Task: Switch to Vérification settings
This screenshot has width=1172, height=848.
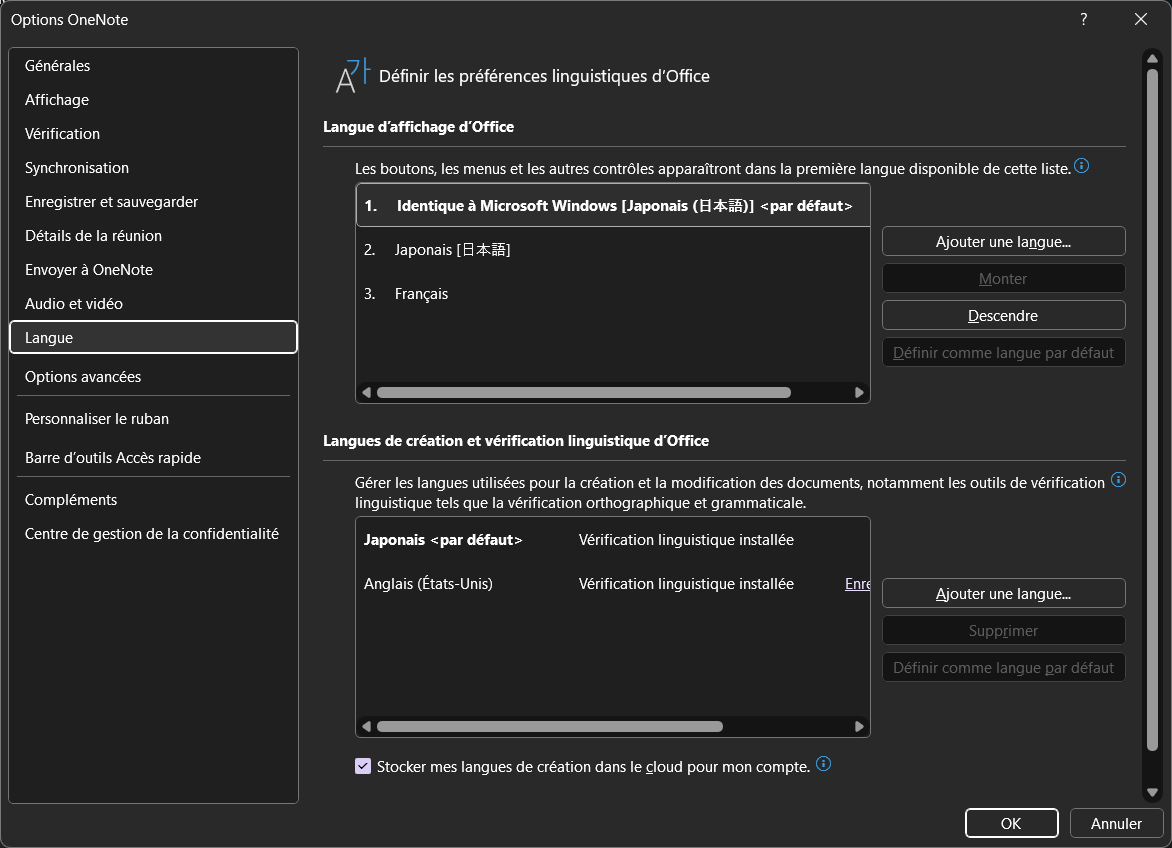Action: coord(153,134)
